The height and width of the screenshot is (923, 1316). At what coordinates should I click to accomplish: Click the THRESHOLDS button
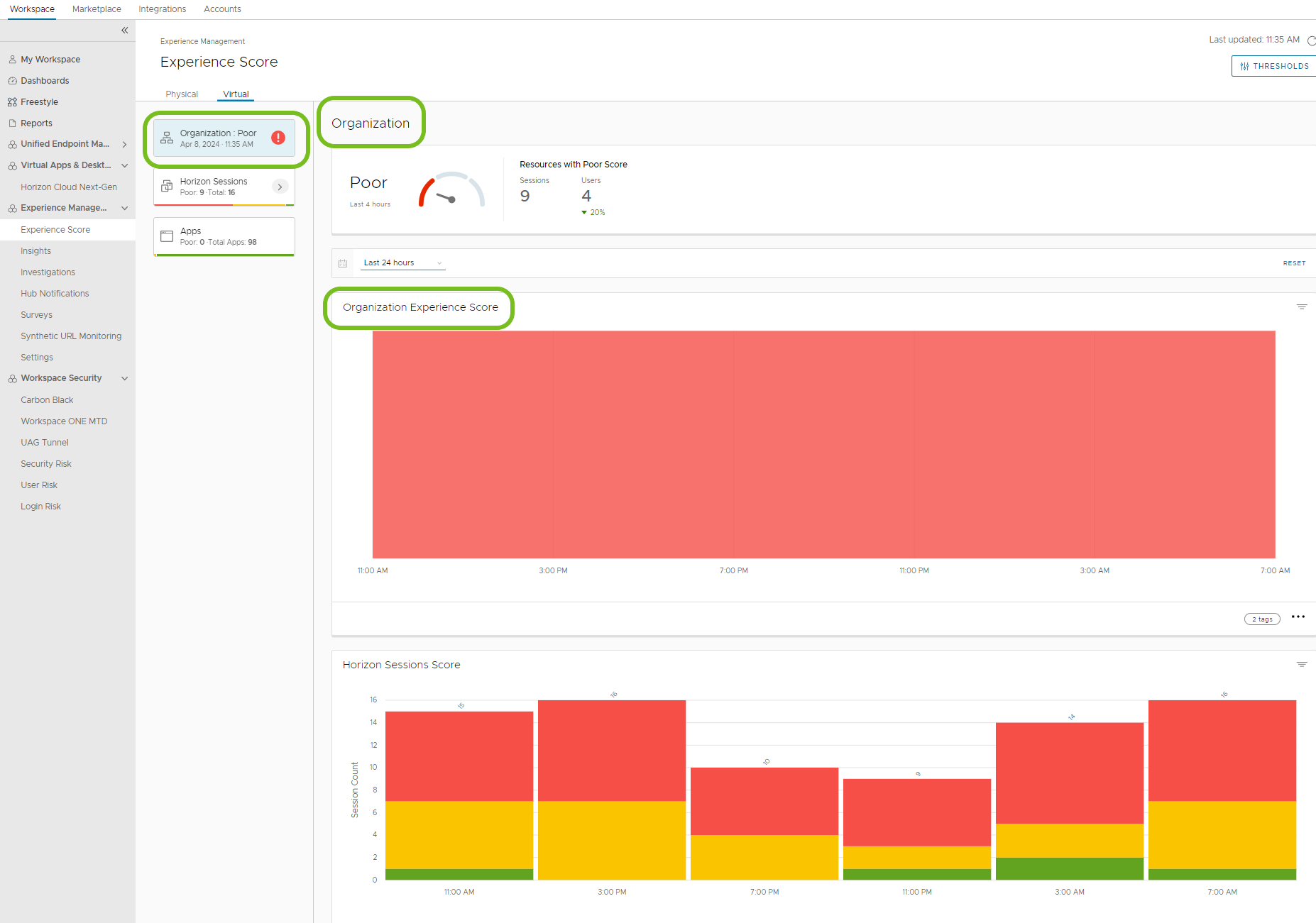(x=1274, y=66)
